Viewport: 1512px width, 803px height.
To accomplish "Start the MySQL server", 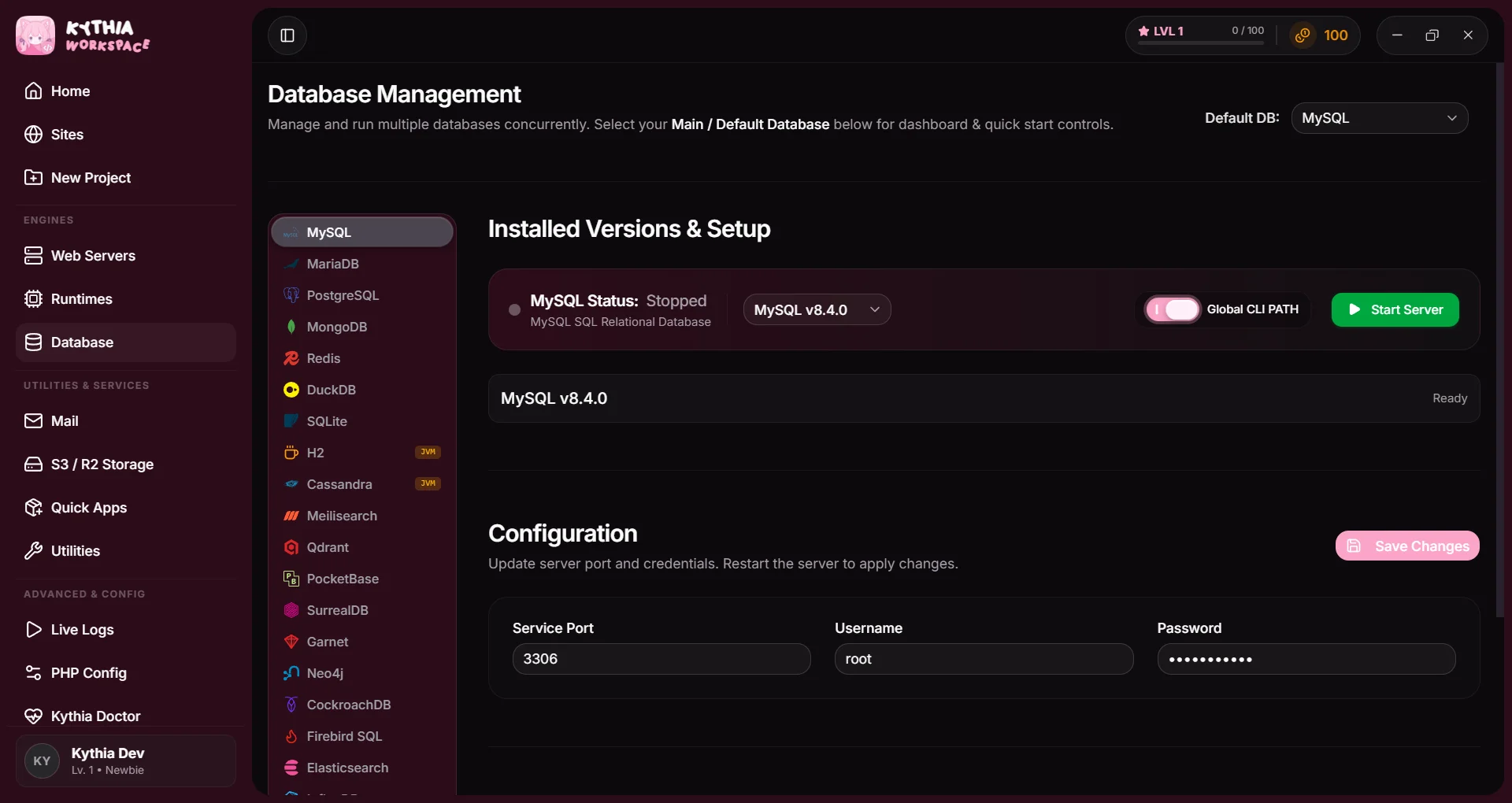I will point(1395,309).
